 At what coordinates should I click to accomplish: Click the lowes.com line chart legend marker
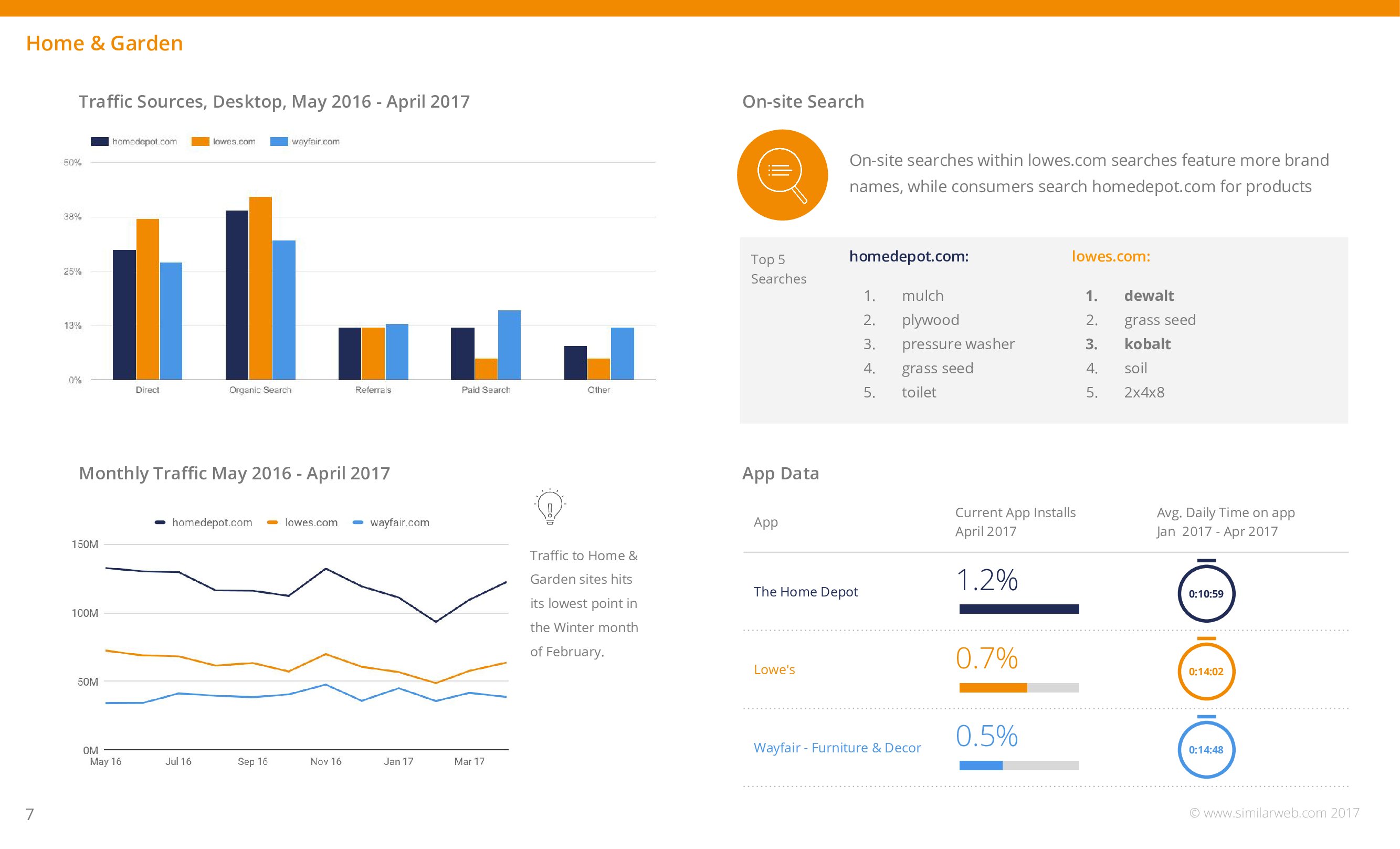272,522
